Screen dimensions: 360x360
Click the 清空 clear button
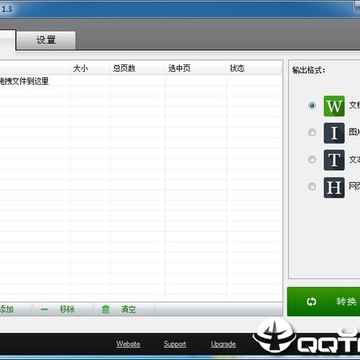click(x=124, y=309)
